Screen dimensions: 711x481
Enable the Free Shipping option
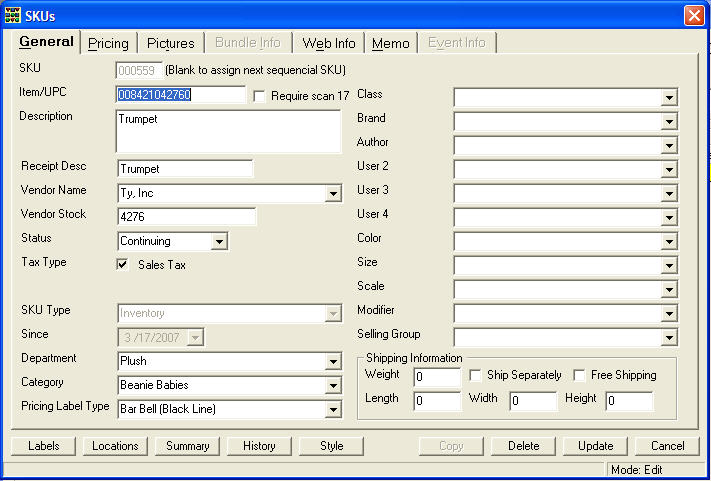pyautogui.click(x=580, y=376)
